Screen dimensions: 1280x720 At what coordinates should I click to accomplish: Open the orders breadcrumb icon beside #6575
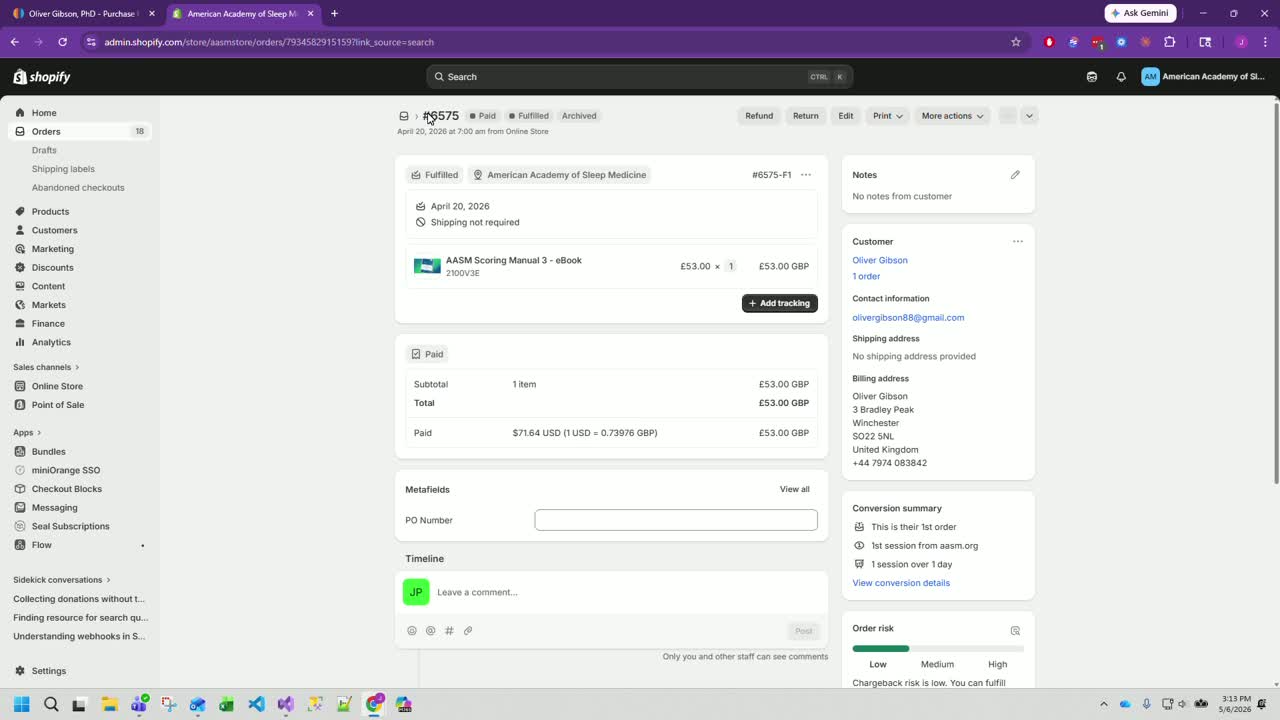(404, 116)
